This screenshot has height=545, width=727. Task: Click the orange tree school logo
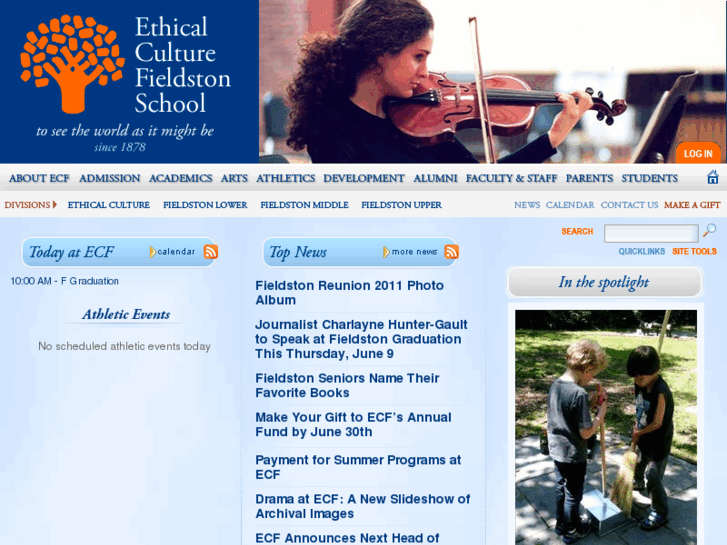click(x=72, y=64)
